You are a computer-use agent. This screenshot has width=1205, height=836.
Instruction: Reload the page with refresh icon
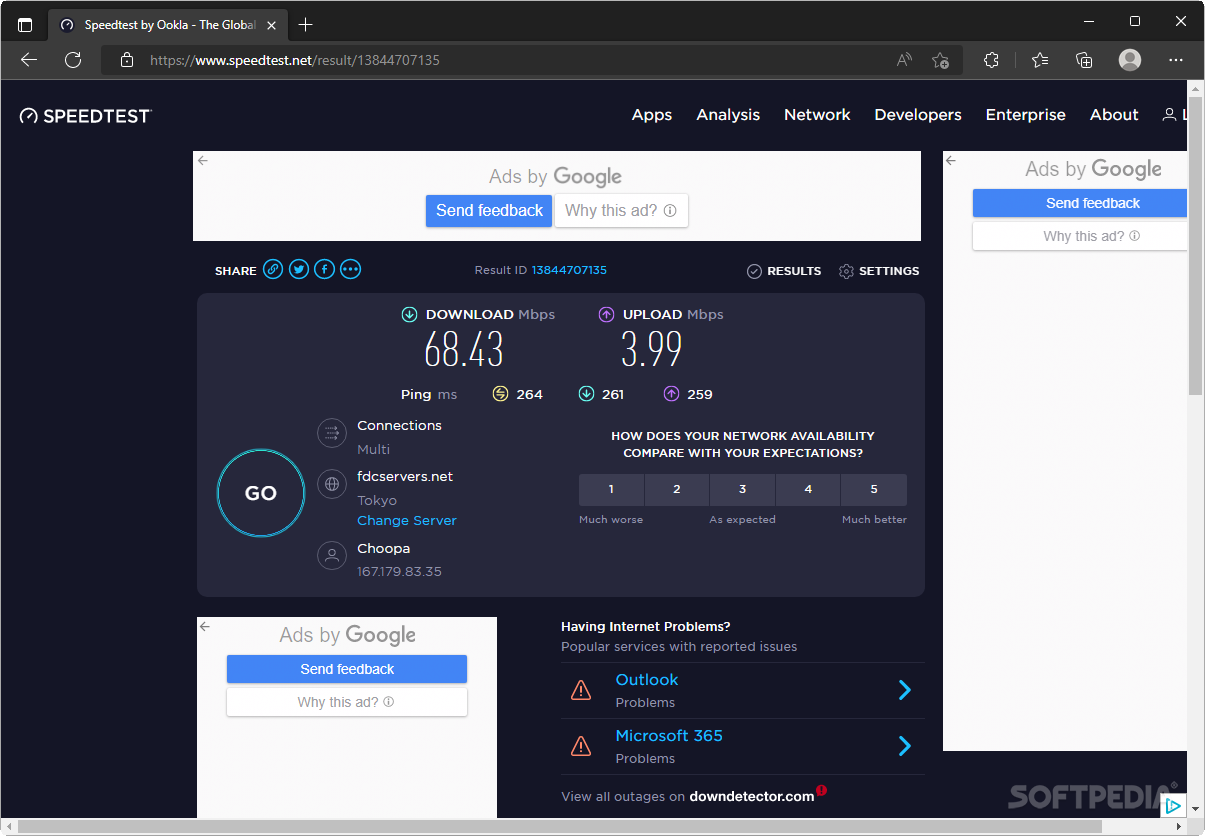[73, 60]
